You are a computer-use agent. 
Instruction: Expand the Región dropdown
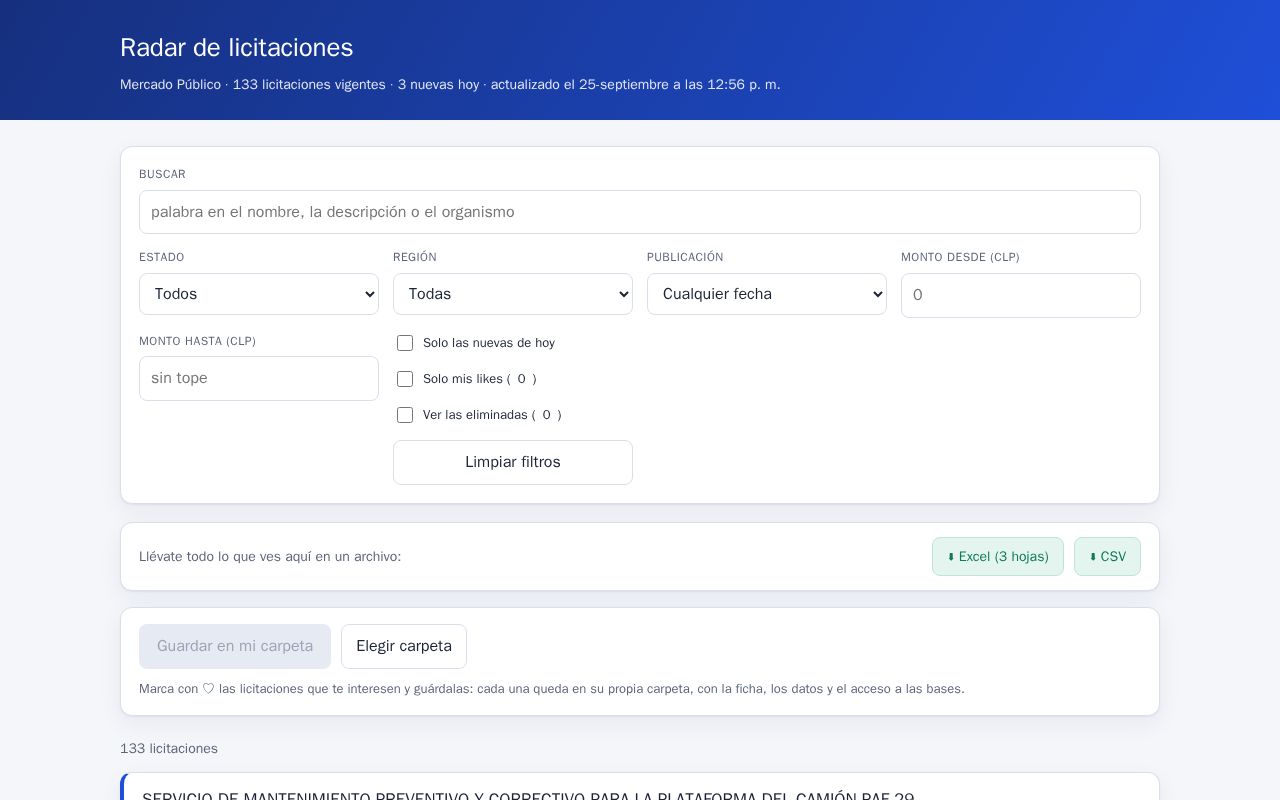pos(513,294)
